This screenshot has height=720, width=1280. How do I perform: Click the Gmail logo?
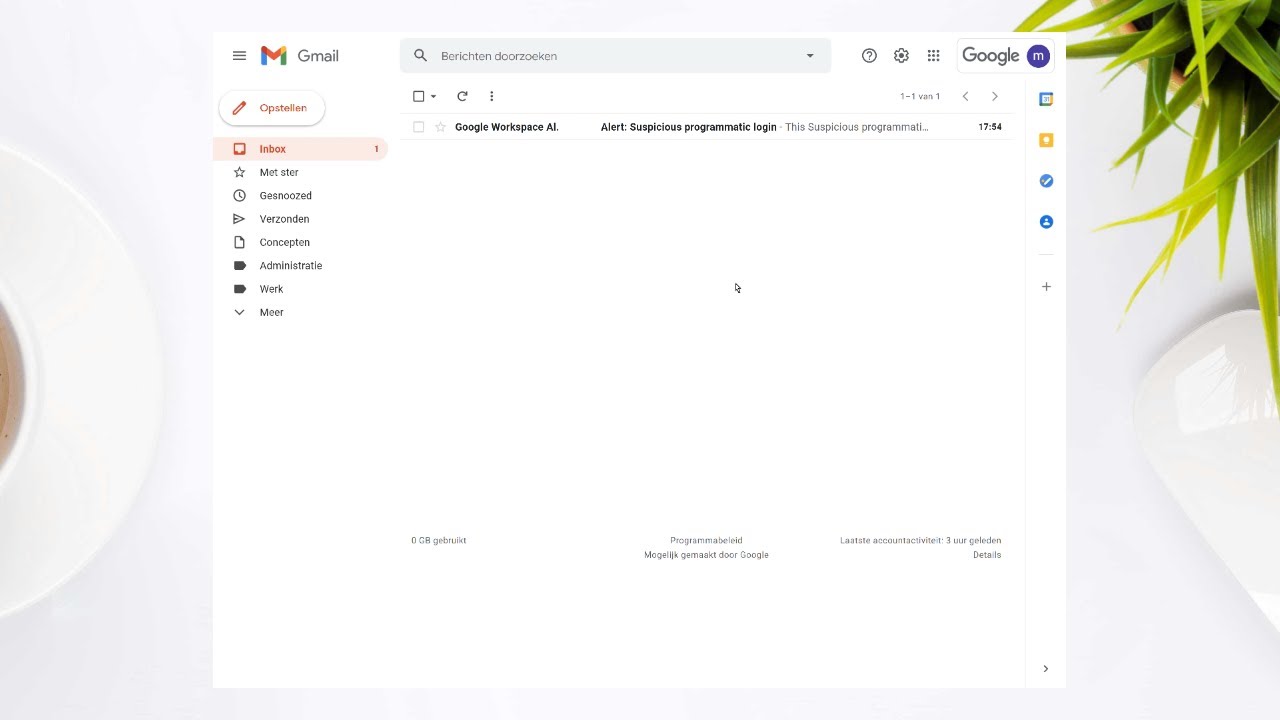tap(299, 56)
